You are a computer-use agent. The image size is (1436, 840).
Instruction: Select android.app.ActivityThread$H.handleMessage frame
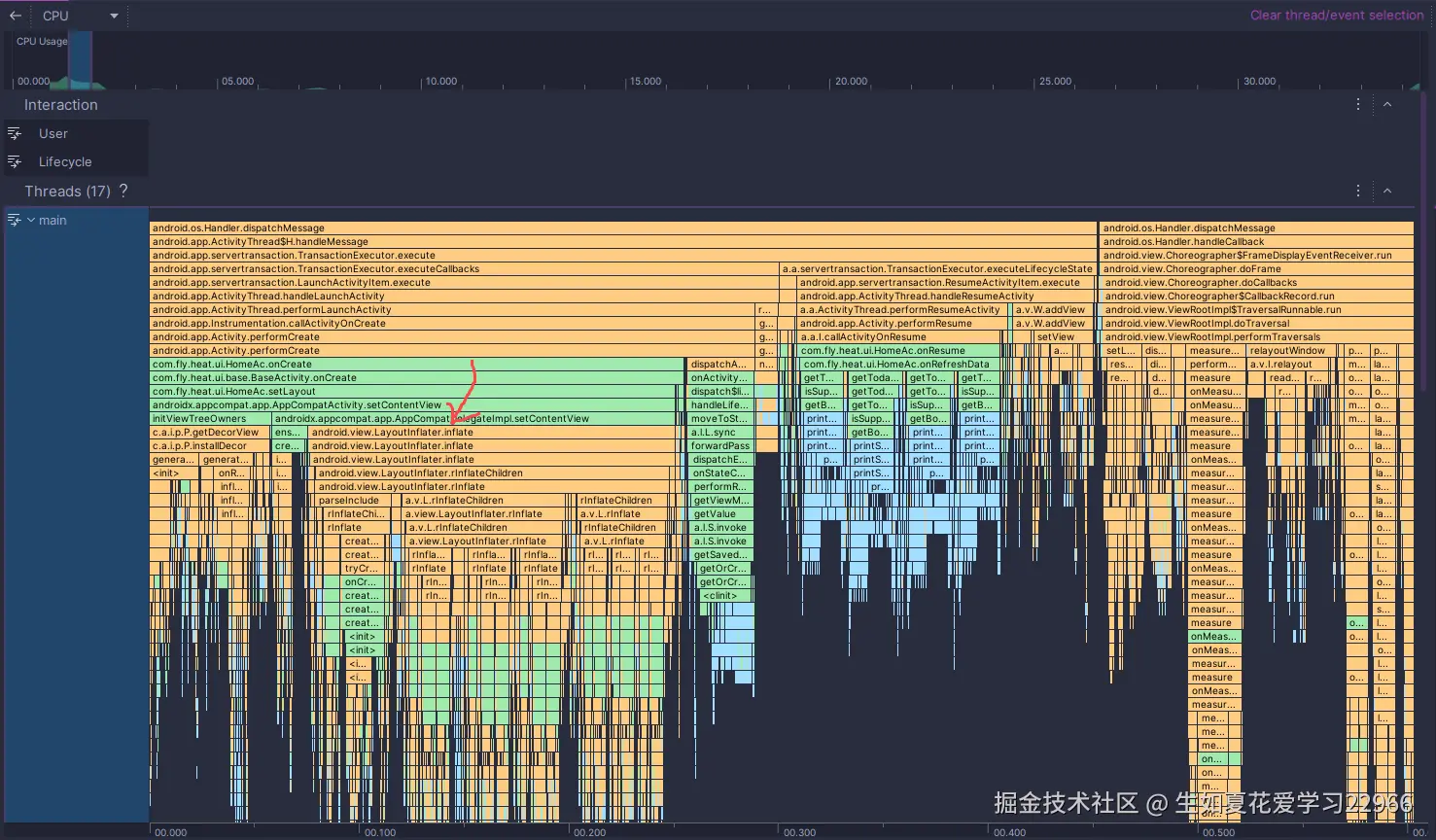pos(623,241)
